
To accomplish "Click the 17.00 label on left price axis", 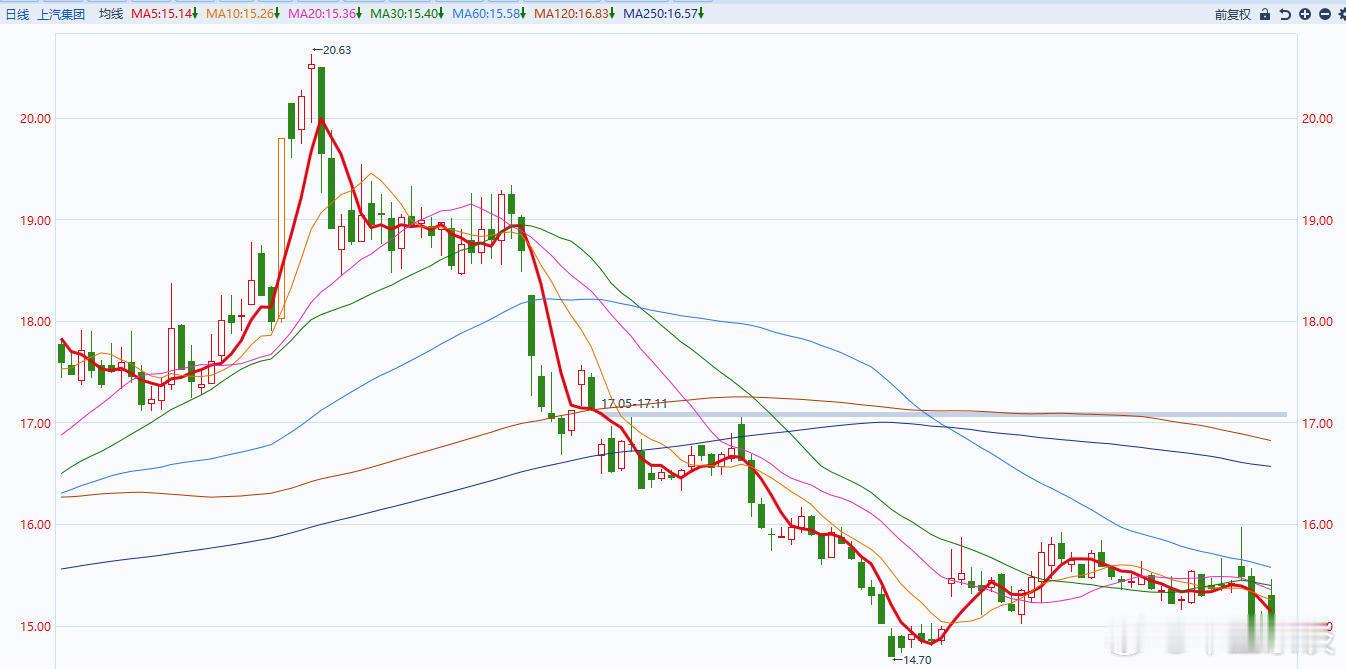I will point(35,423).
